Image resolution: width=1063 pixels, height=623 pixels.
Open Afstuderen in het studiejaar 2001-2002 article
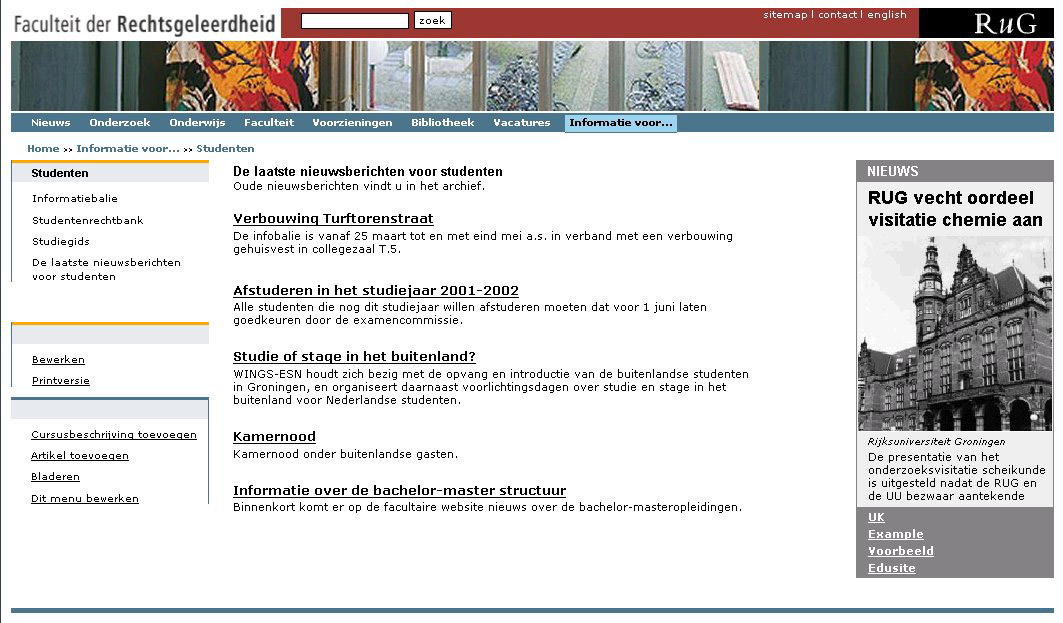(376, 291)
